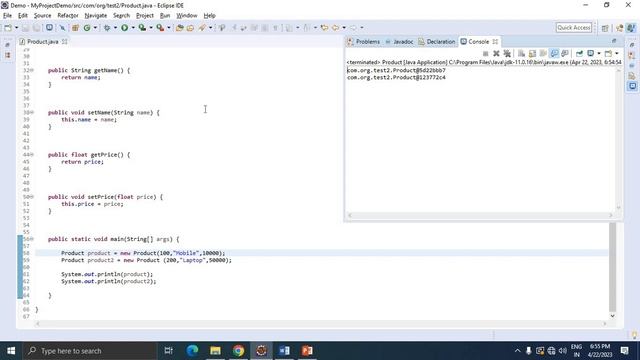Open the External Tools dropdown arrow
This screenshot has width=640, height=360.
click(169, 28)
